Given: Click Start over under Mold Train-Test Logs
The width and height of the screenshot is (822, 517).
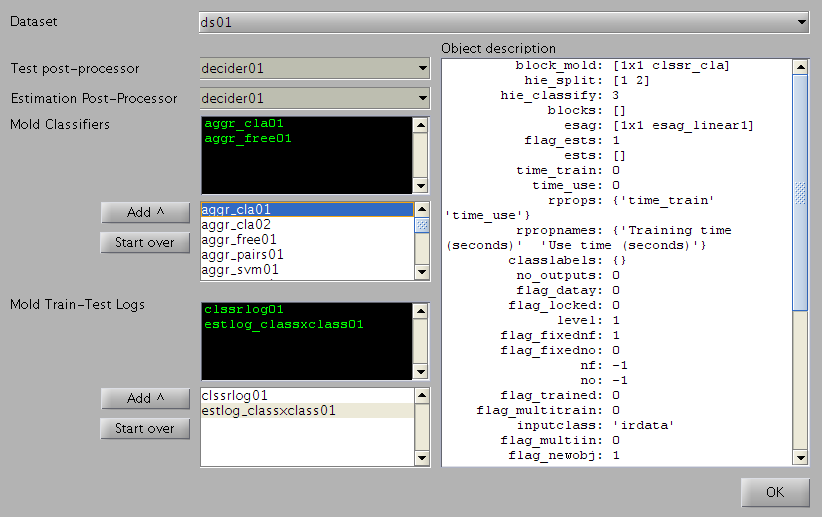Looking at the screenshot, I should (145, 428).
